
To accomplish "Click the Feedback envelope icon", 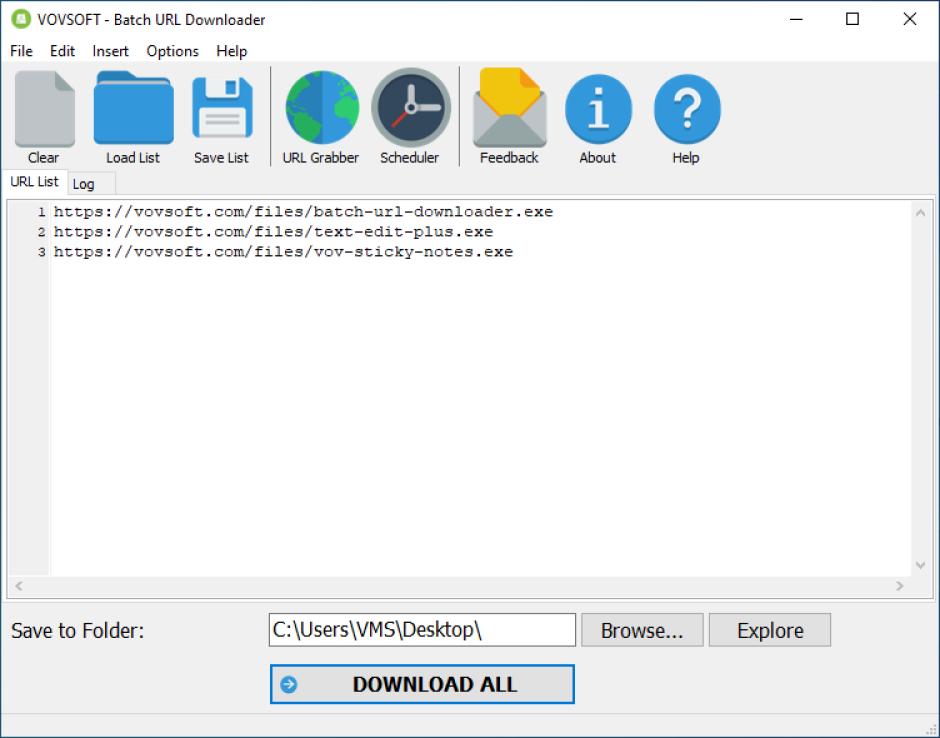I will click(x=509, y=107).
